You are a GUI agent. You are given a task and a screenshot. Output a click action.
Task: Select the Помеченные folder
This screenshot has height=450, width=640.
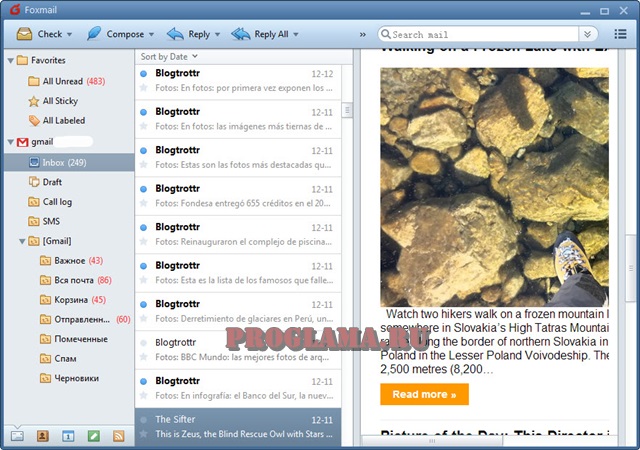coord(74,339)
